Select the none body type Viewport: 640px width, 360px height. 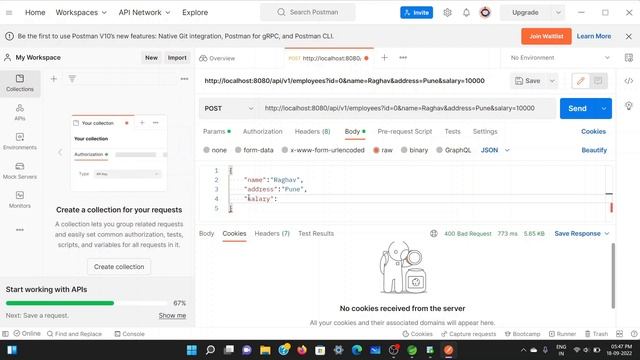tap(215, 150)
